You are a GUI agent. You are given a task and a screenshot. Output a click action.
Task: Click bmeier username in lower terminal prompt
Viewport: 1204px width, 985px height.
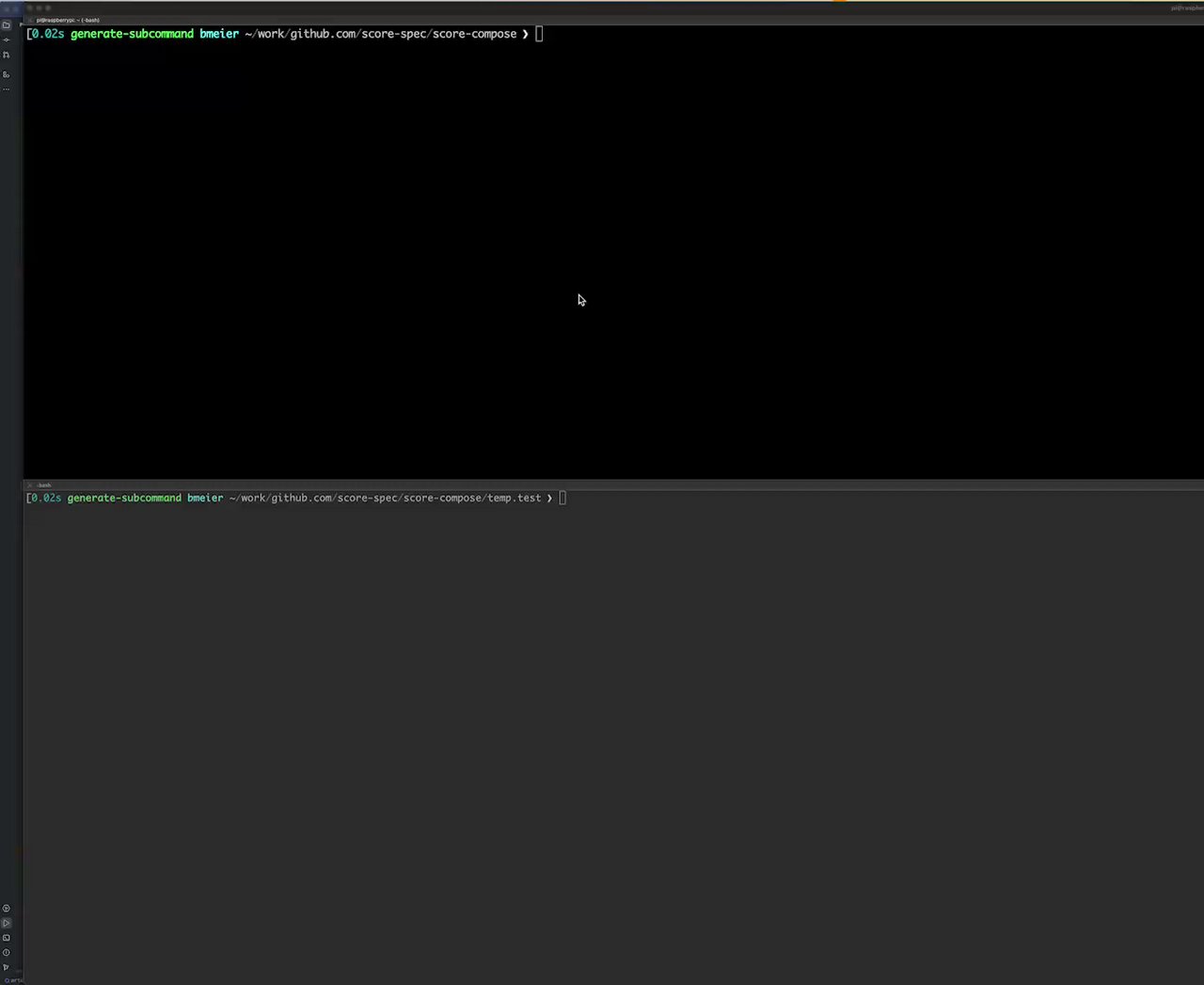click(205, 498)
